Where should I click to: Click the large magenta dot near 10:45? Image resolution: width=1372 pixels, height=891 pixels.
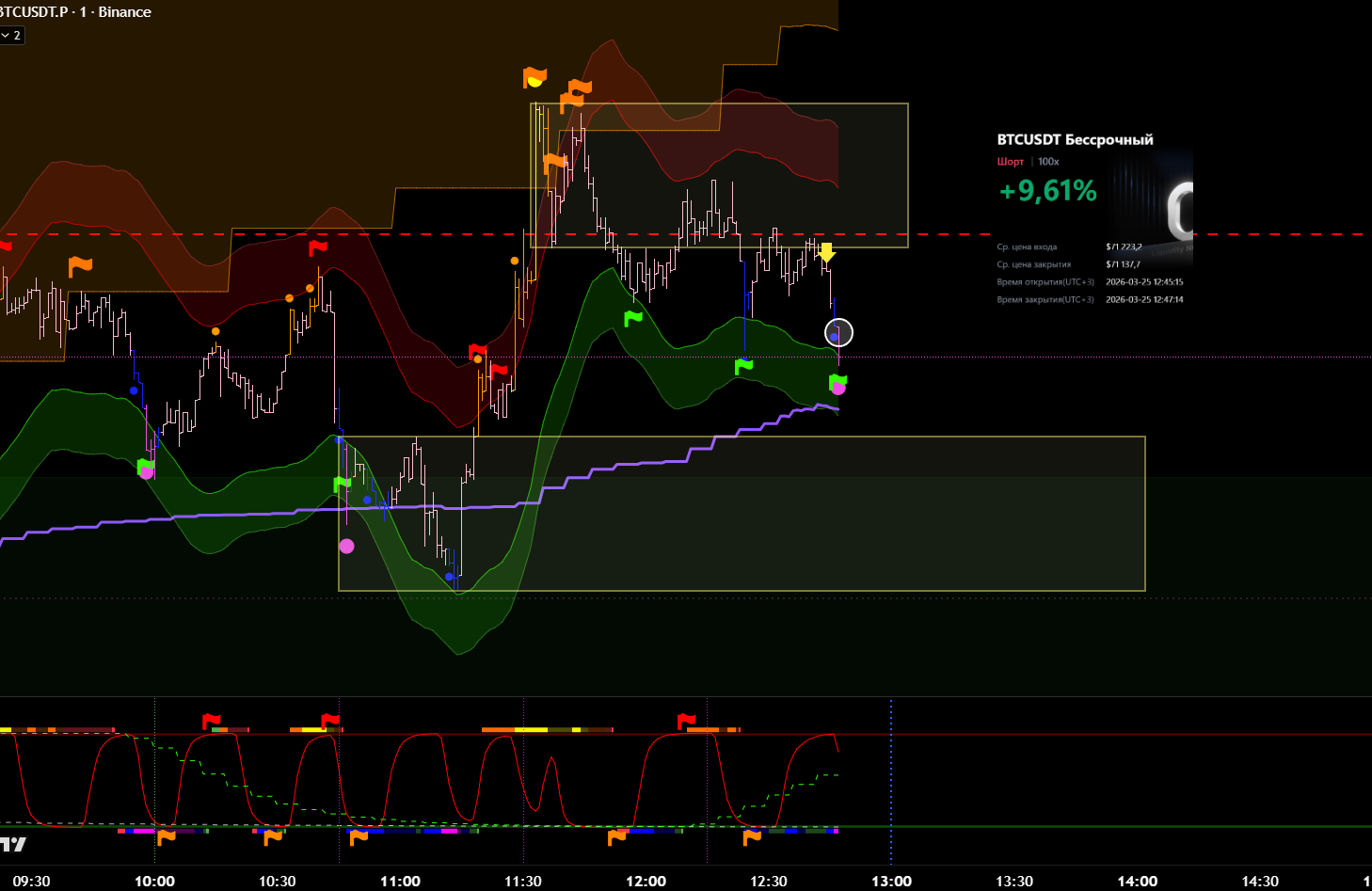pyautogui.click(x=346, y=546)
